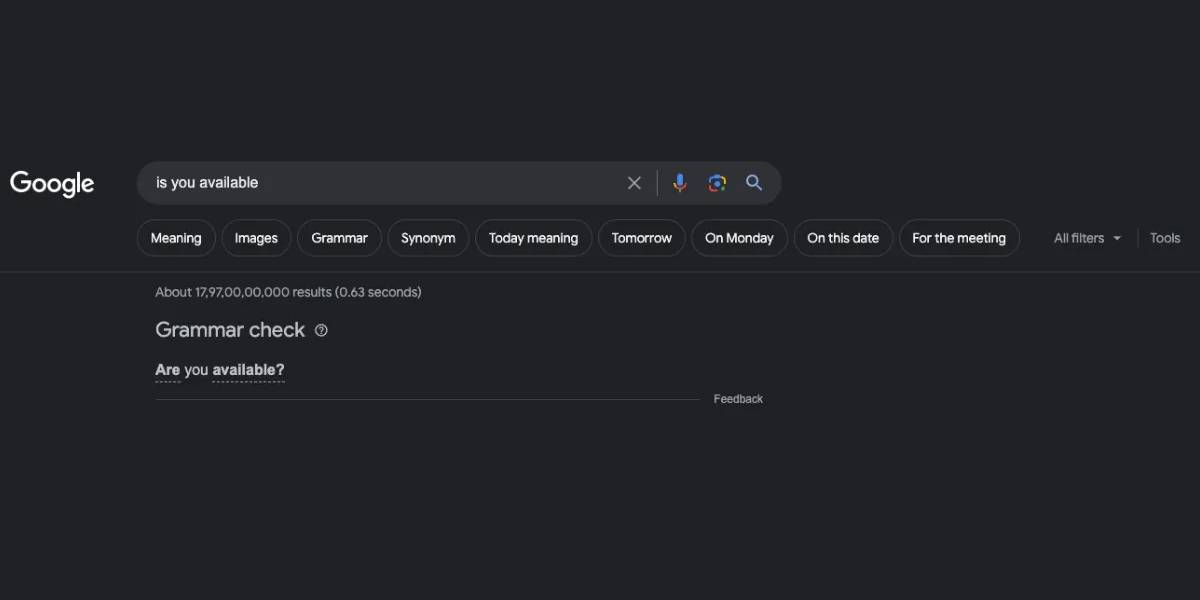
Task: Open the Tools menu
Action: [1165, 238]
